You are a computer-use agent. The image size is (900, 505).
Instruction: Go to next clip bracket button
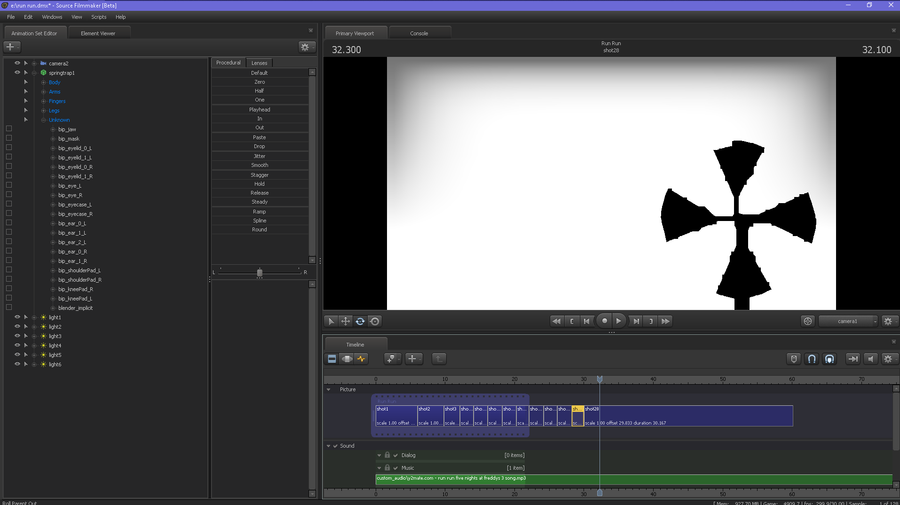click(x=651, y=321)
